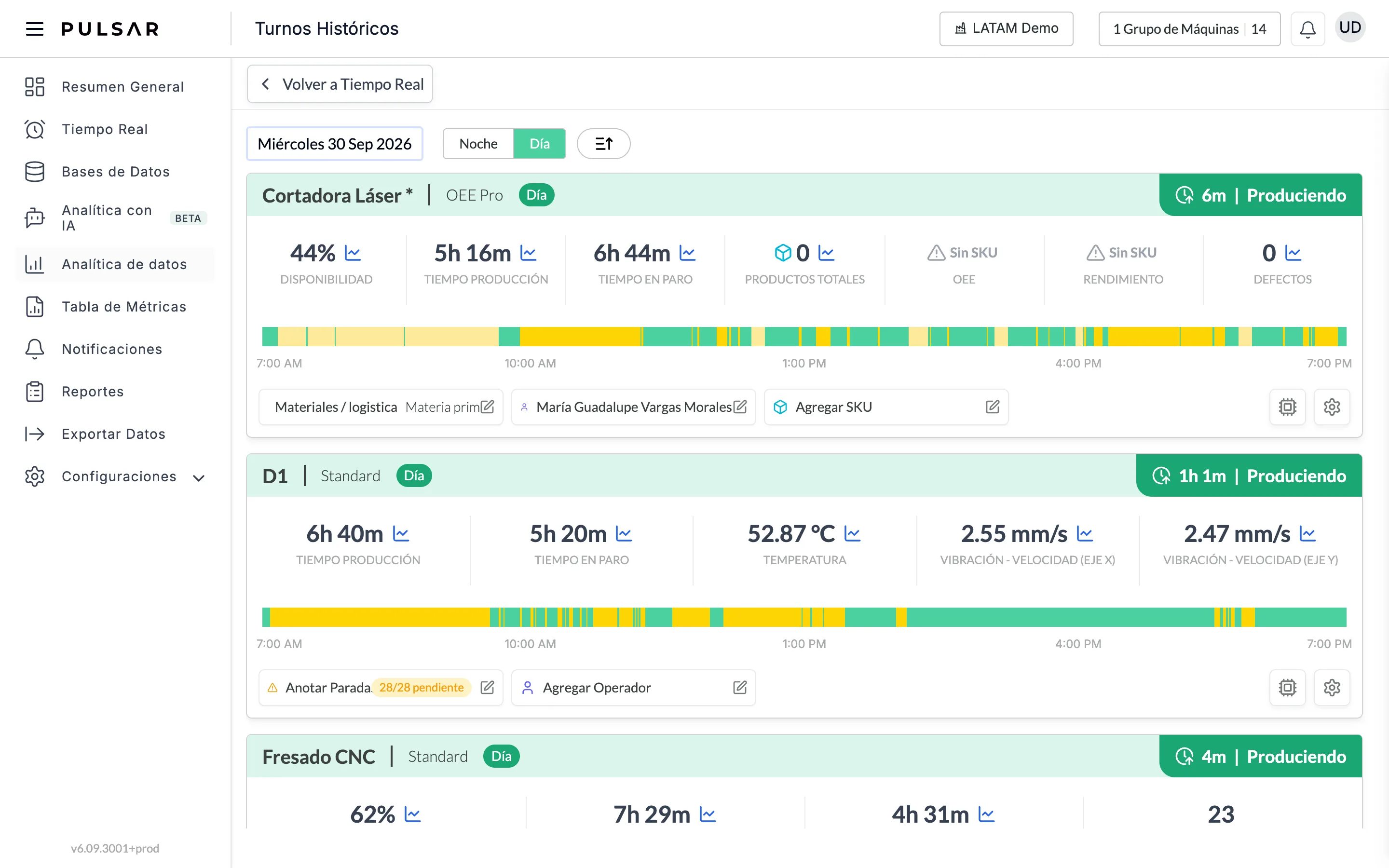Open the UD user avatar
This screenshot has height=868, width=1389.
(x=1350, y=27)
